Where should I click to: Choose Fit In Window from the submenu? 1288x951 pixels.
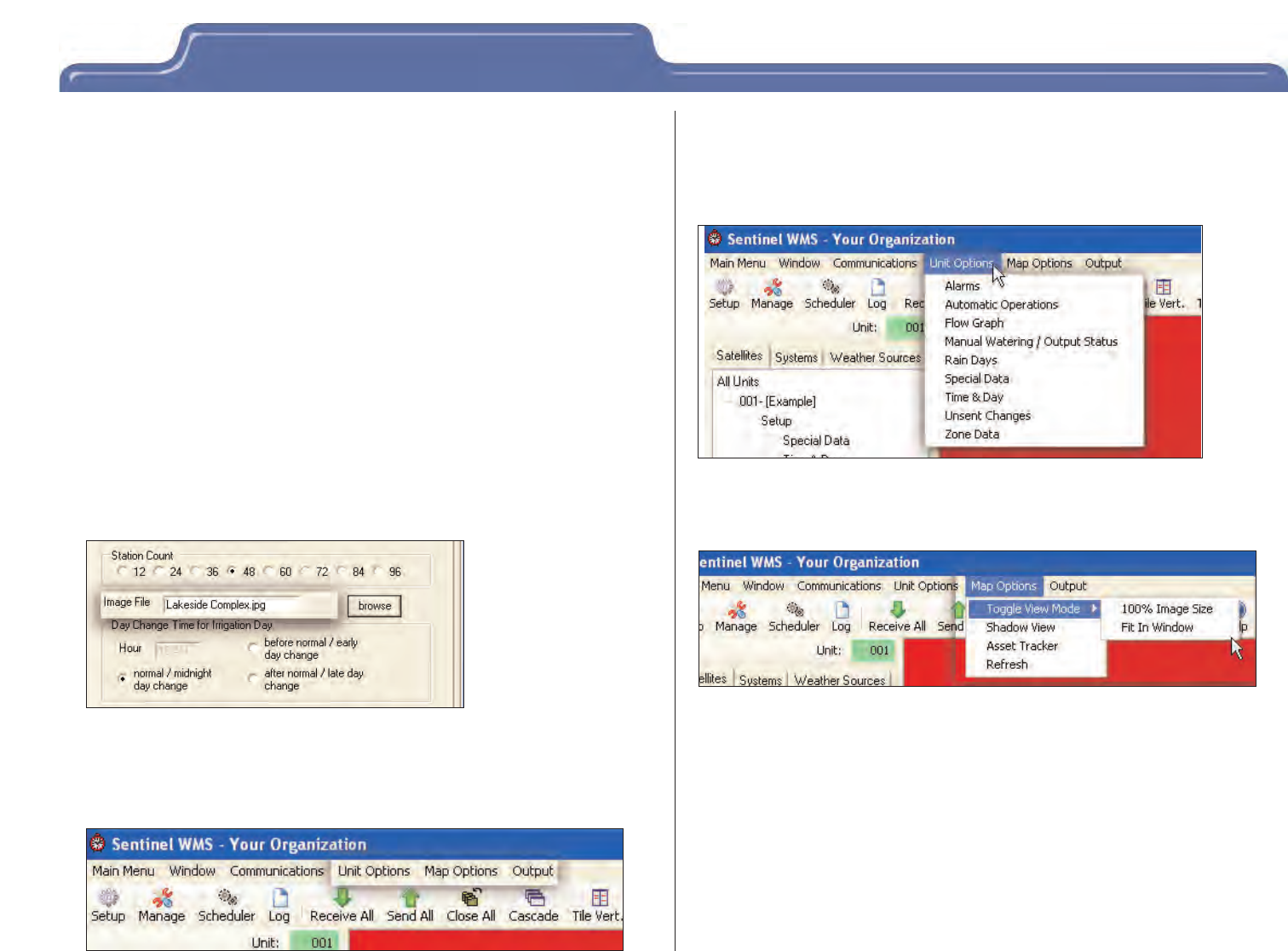click(x=1158, y=628)
